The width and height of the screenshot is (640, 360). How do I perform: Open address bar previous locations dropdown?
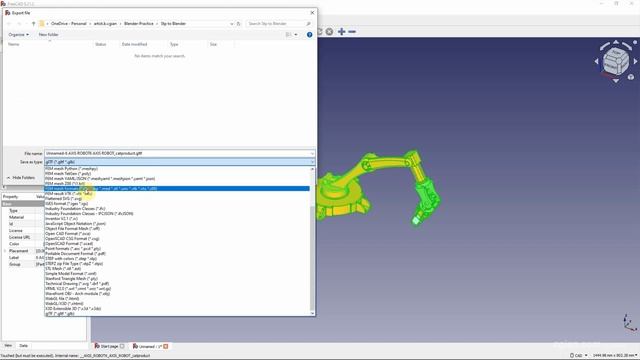(231, 24)
